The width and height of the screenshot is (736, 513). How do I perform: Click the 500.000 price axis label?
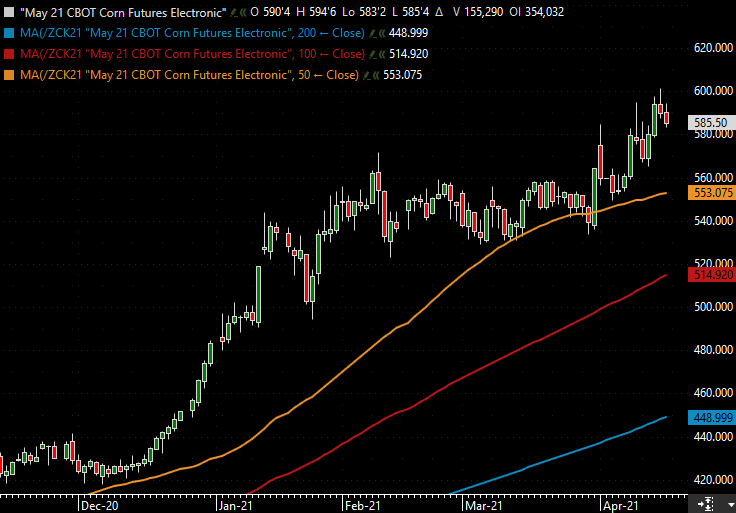click(x=713, y=307)
